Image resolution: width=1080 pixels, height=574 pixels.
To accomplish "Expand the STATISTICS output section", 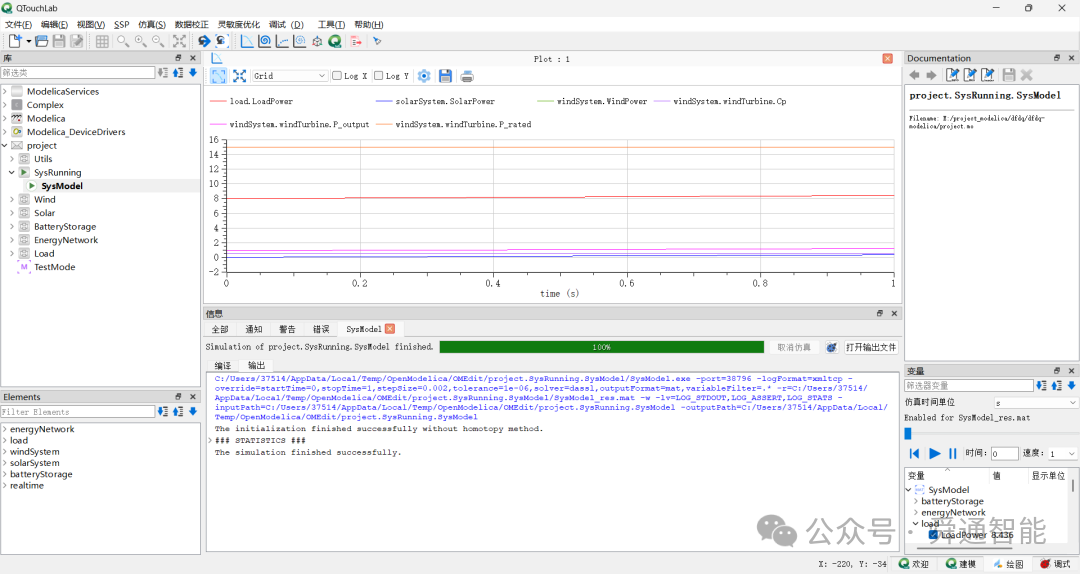I will click(x=210, y=440).
